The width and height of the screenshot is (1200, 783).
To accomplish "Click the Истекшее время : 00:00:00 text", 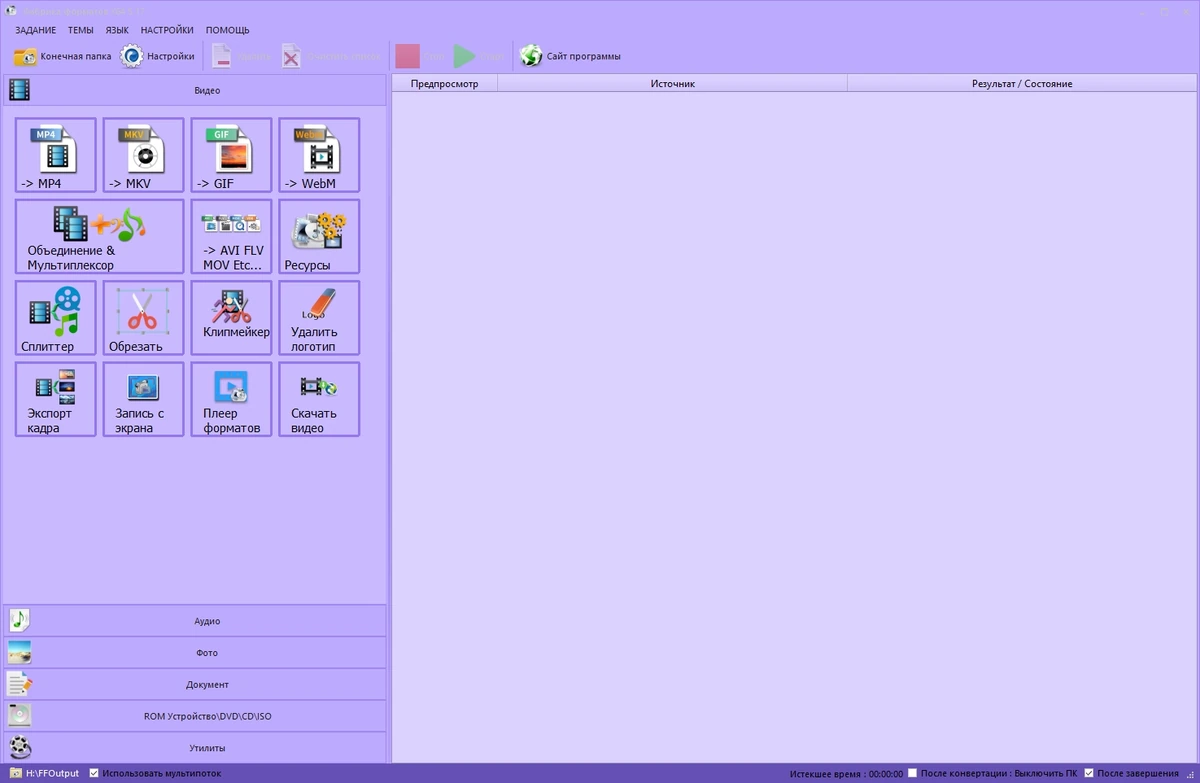I will tap(846, 774).
